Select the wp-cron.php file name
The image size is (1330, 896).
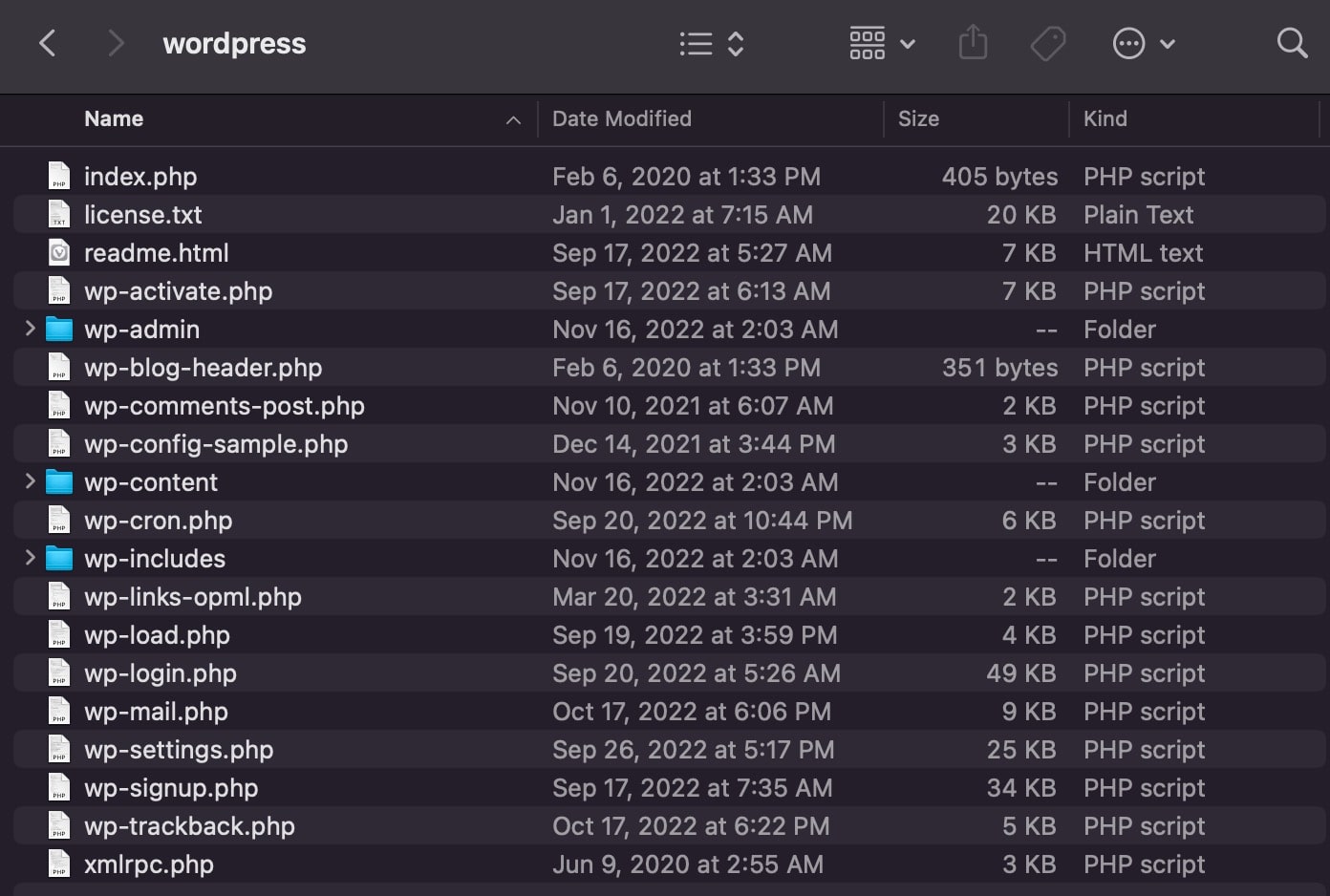pyautogui.click(x=159, y=521)
